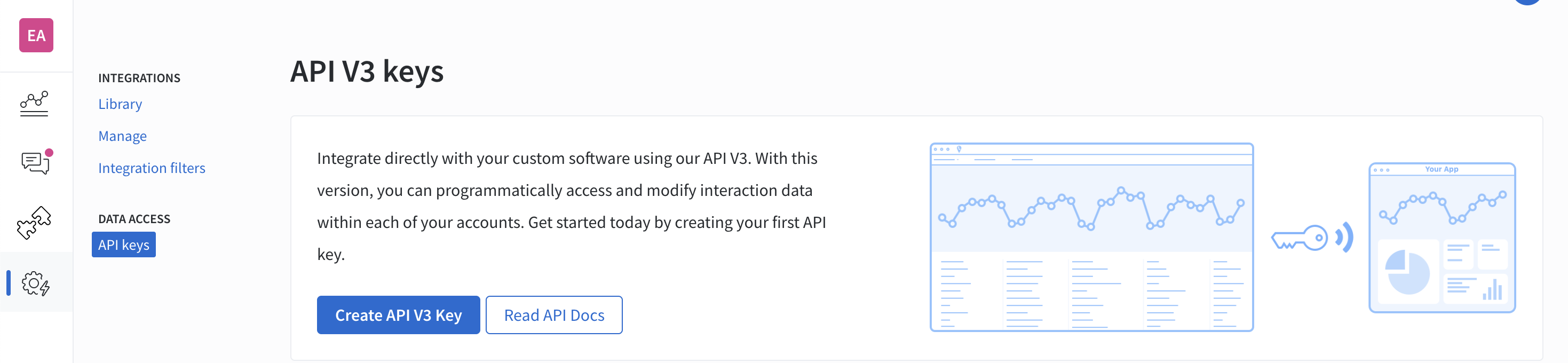Image resolution: width=1568 pixels, height=363 pixels.
Task: Select the puzzle piece integrations icon
Action: [34, 222]
